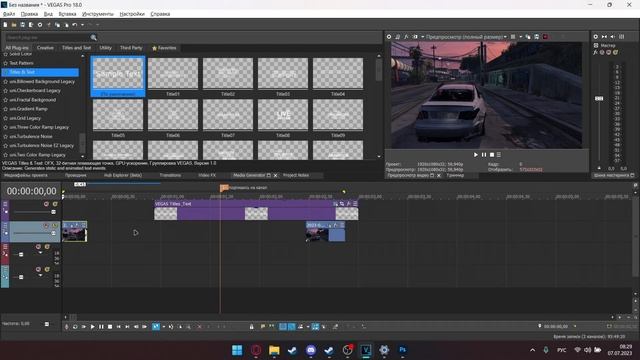Open the Справка menu
Screen dimensions: 640x360
pos(160,14)
